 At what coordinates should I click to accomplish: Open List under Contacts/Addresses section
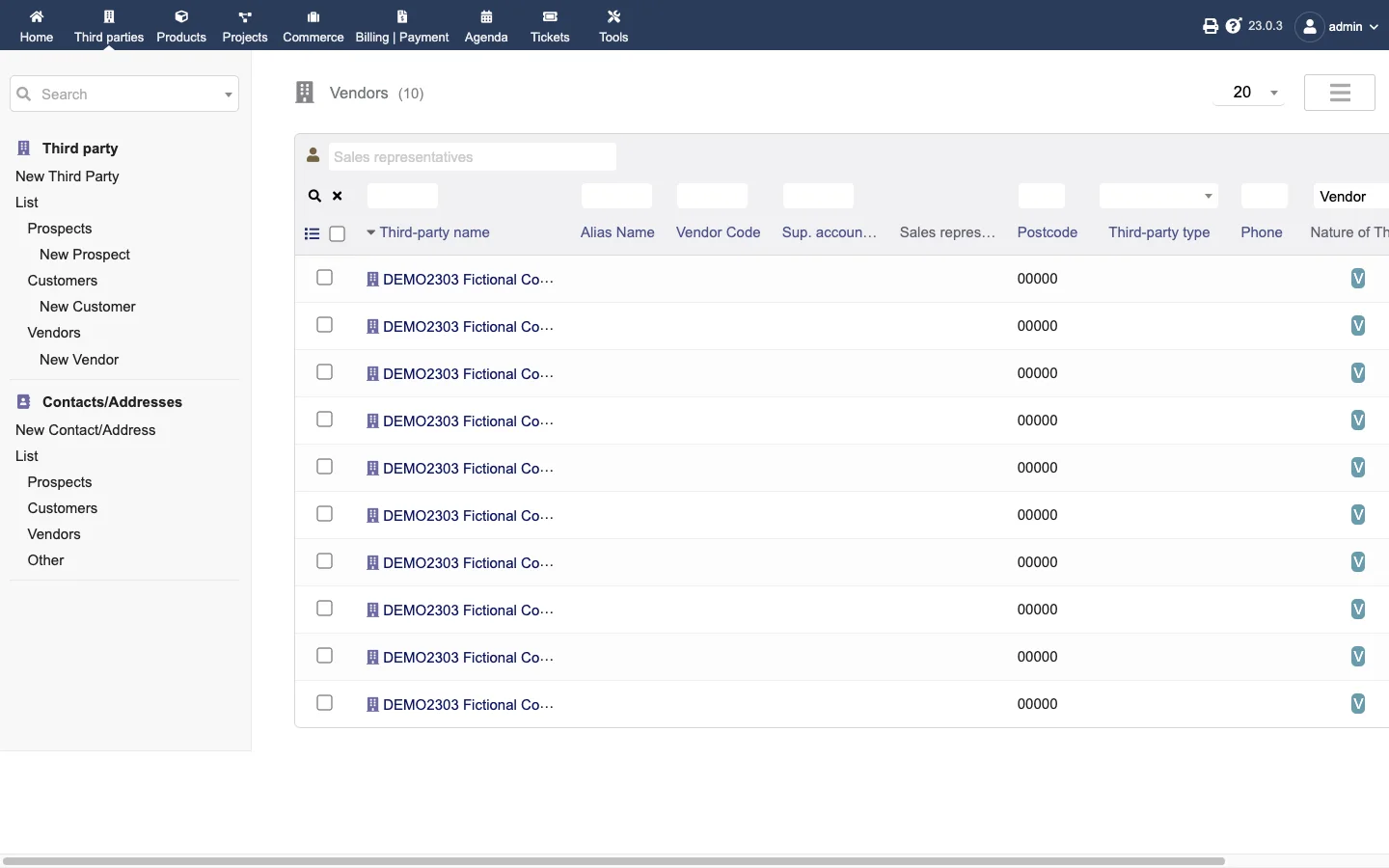[x=27, y=456]
